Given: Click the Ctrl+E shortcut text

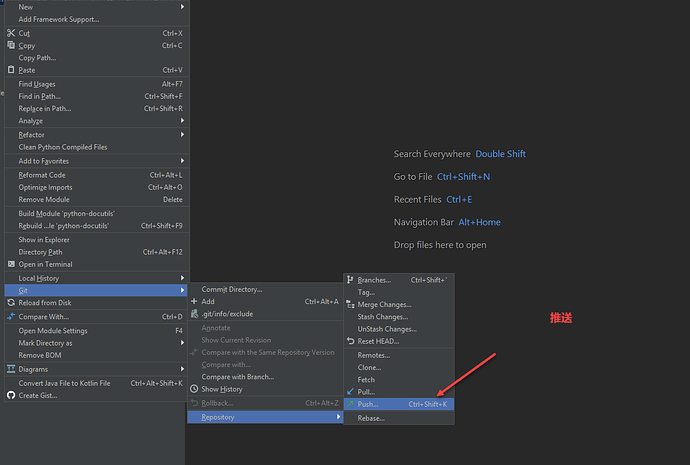Looking at the screenshot, I should pyautogui.click(x=459, y=200).
